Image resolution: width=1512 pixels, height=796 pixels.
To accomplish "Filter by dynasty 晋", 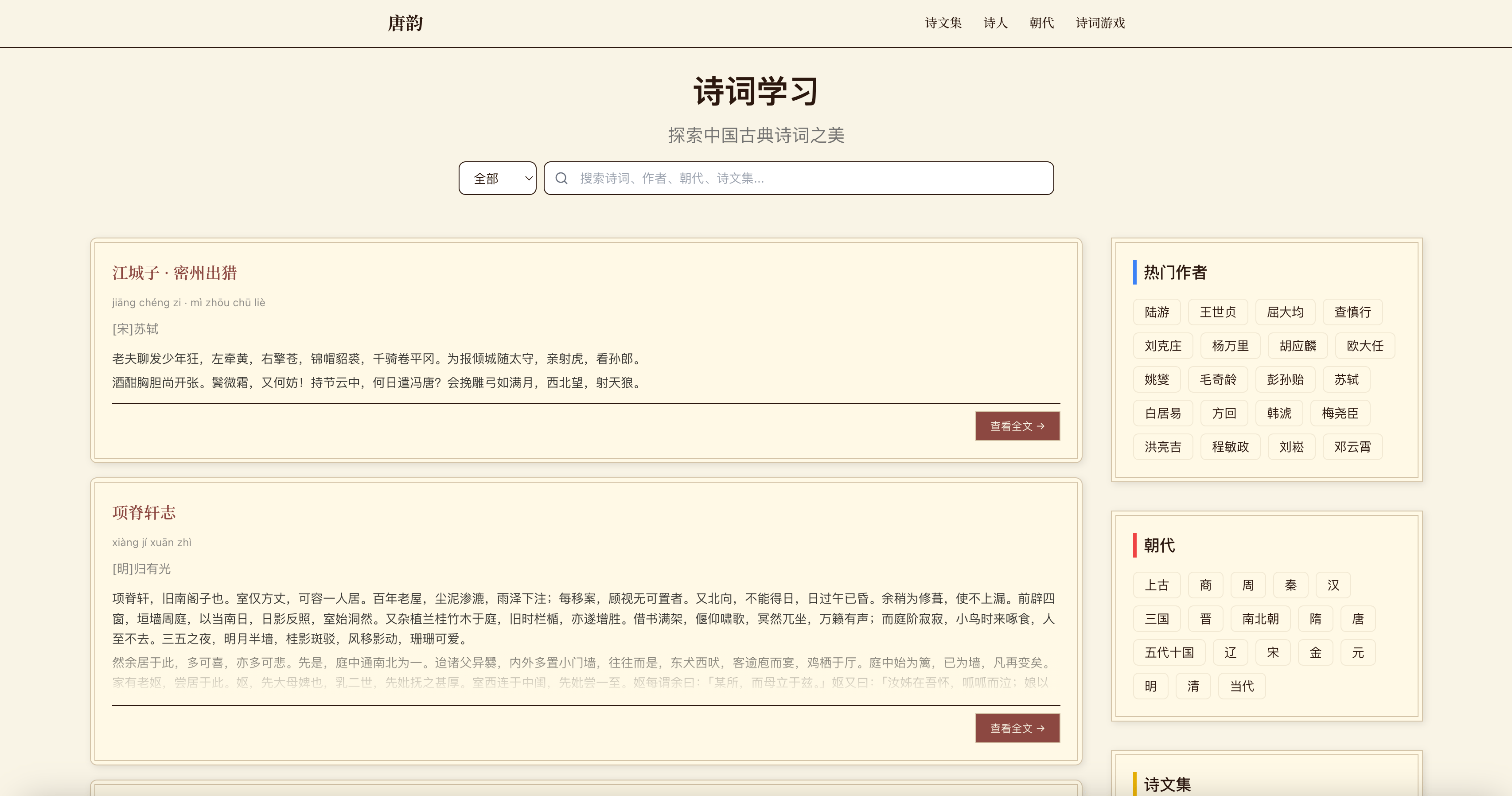I will coord(1206,619).
